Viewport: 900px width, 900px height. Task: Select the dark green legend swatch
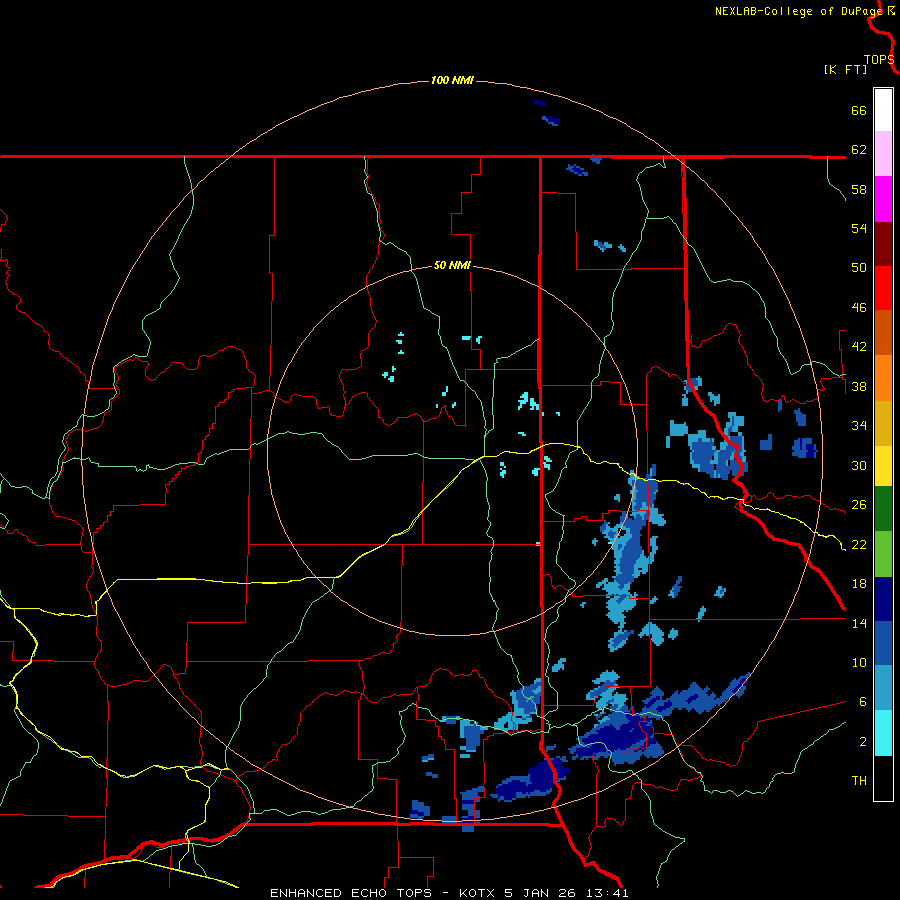click(883, 509)
